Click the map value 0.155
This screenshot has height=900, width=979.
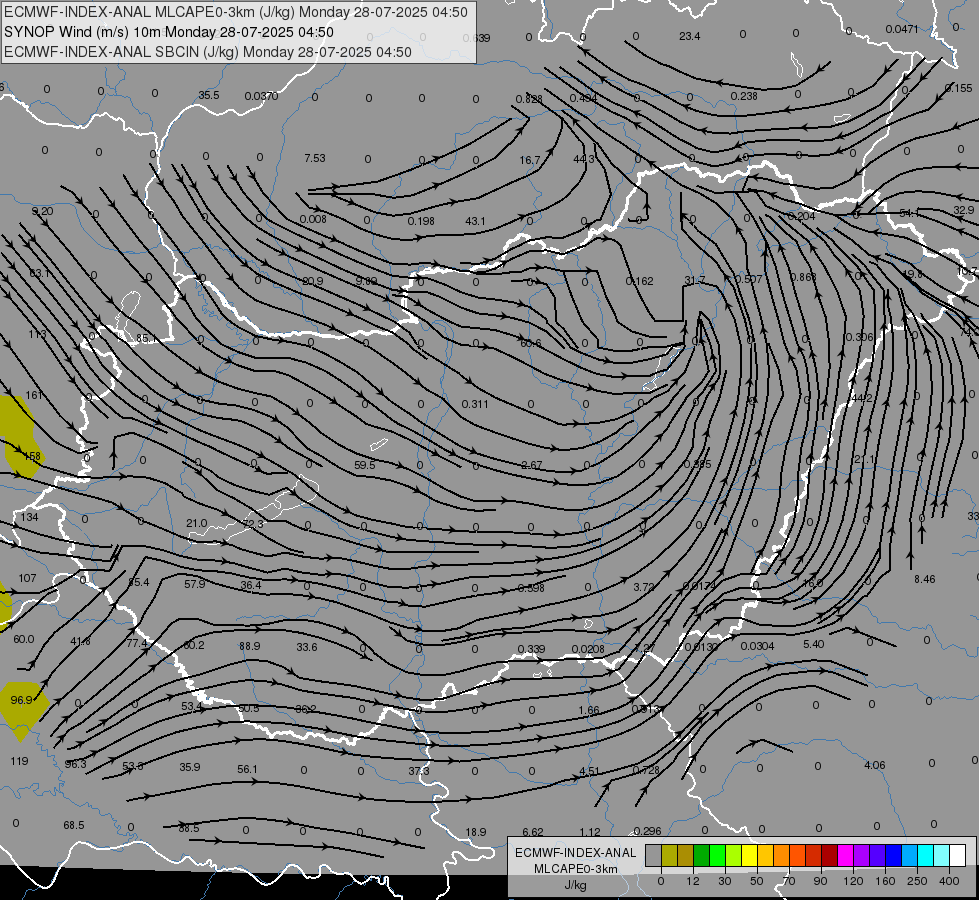point(959,88)
